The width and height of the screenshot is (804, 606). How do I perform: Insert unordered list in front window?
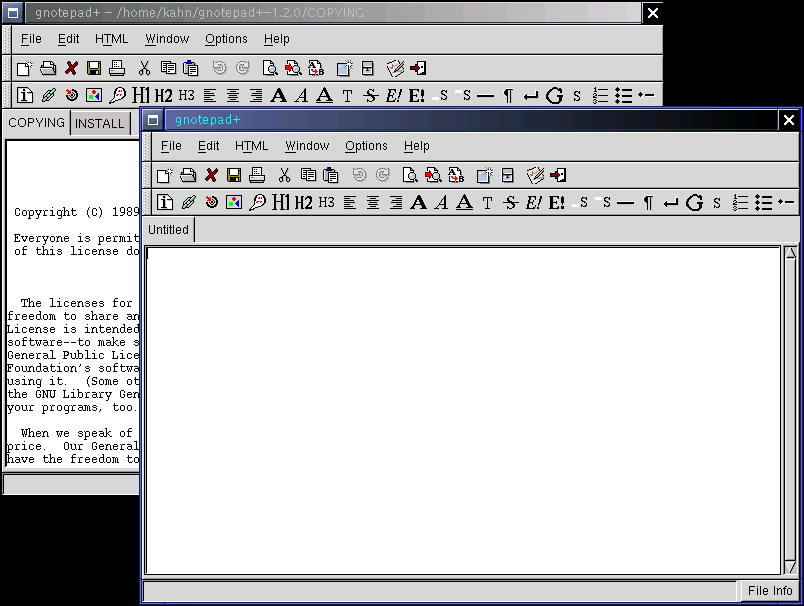point(763,203)
